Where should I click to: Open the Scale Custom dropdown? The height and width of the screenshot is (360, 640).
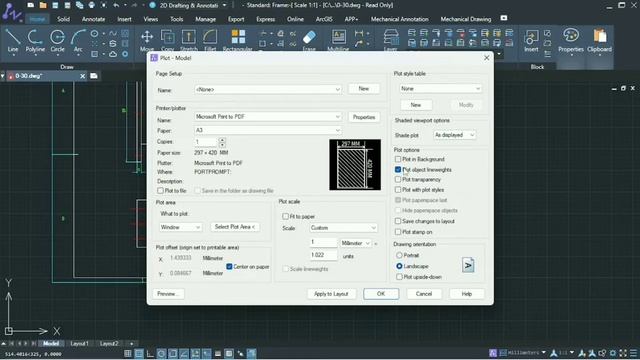click(x=343, y=228)
